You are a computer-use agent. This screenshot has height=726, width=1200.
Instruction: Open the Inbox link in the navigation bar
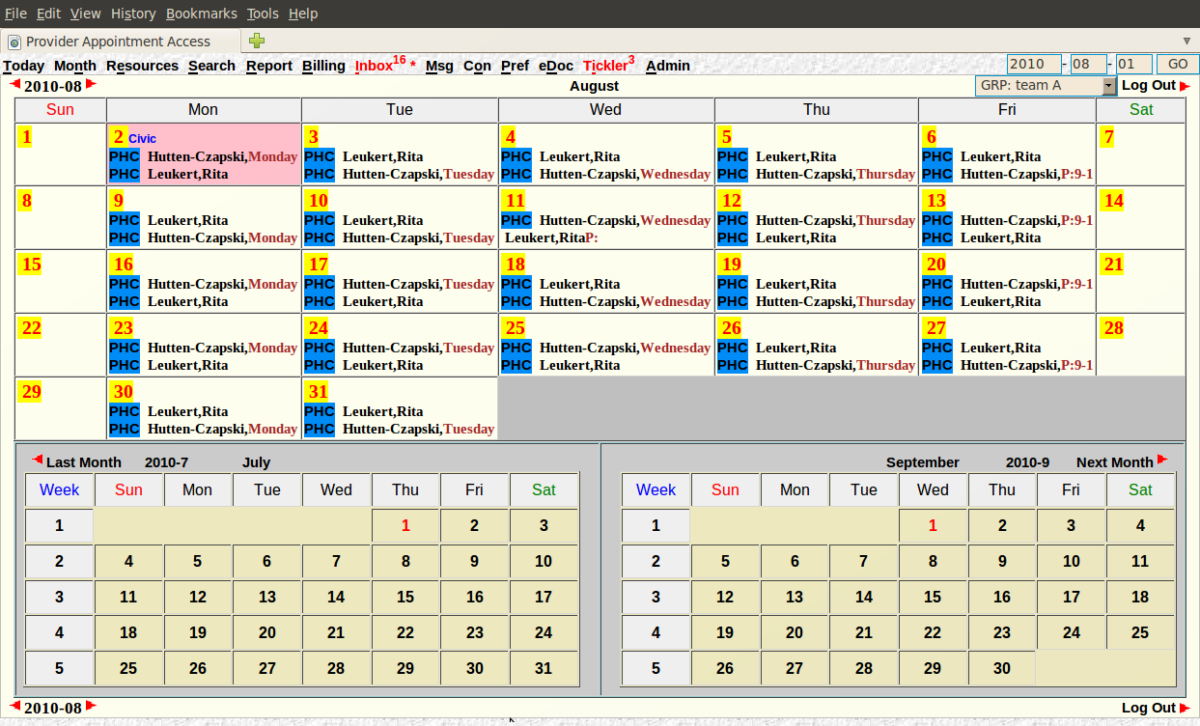[x=374, y=65]
